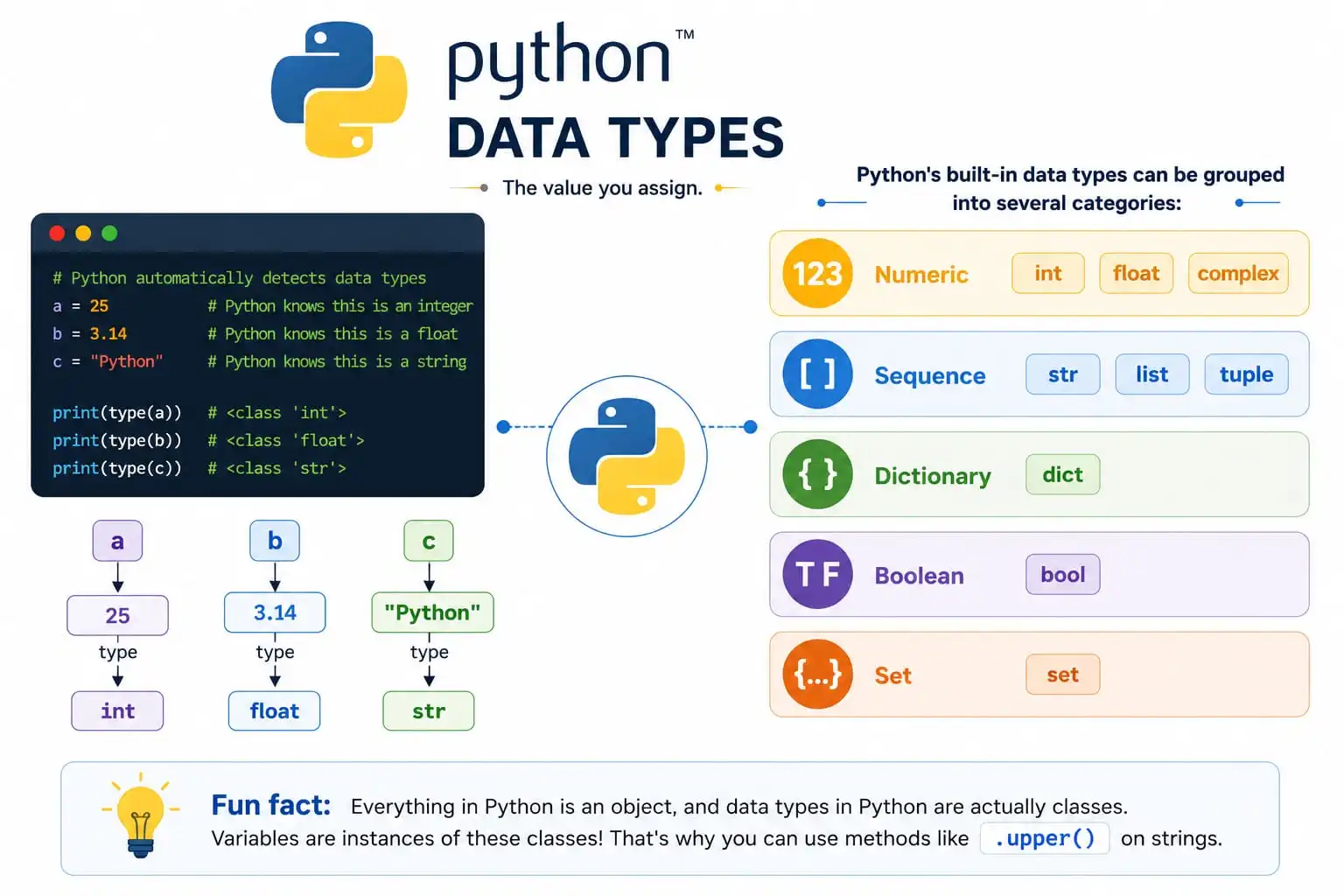The height and width of the screenshot is (896, 1344).
Task: Click the .upper() code chip
Action: click(x=1045, y=838)
